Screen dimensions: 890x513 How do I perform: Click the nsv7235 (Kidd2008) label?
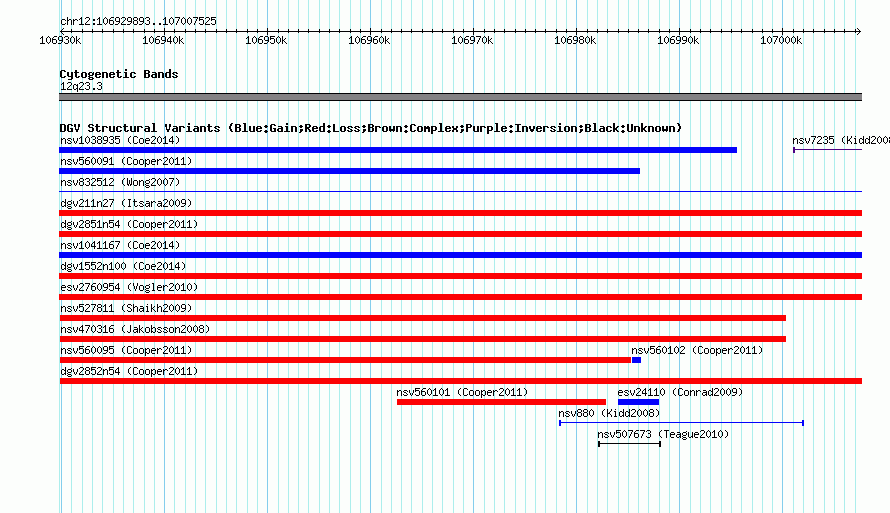click(841, 140)
